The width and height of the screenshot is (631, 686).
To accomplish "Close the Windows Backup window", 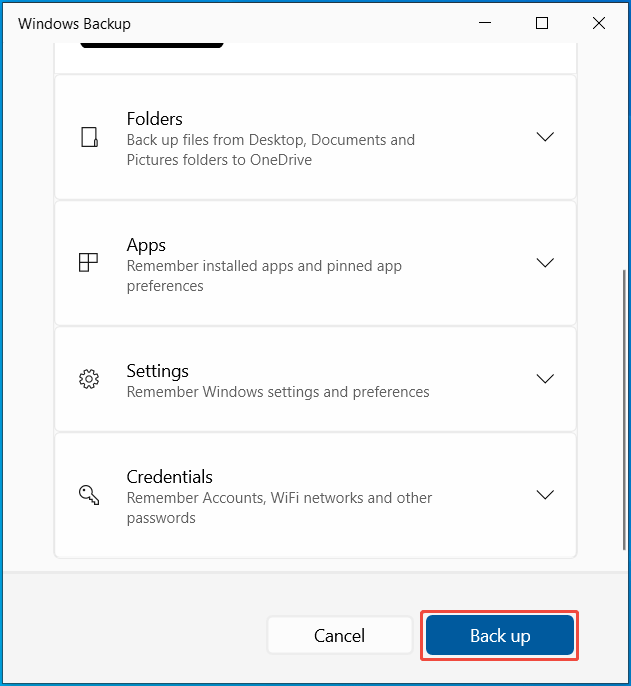I will click(599, 23).
